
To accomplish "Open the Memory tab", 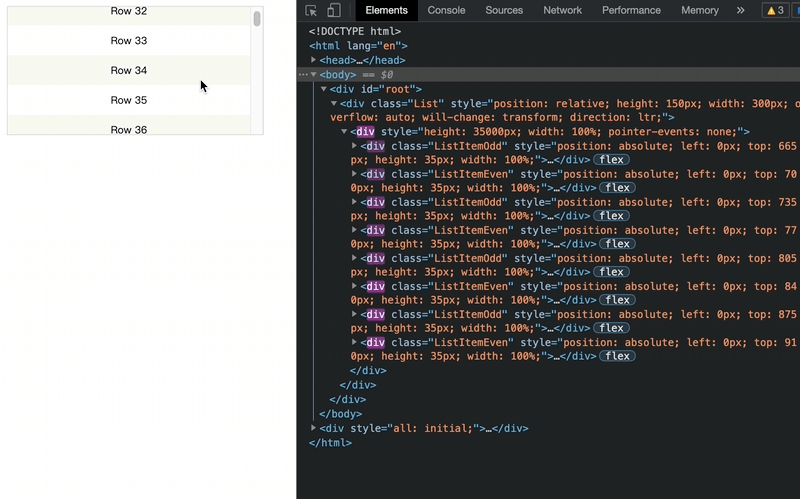I will pyautogui.click(x=699, y=10).
